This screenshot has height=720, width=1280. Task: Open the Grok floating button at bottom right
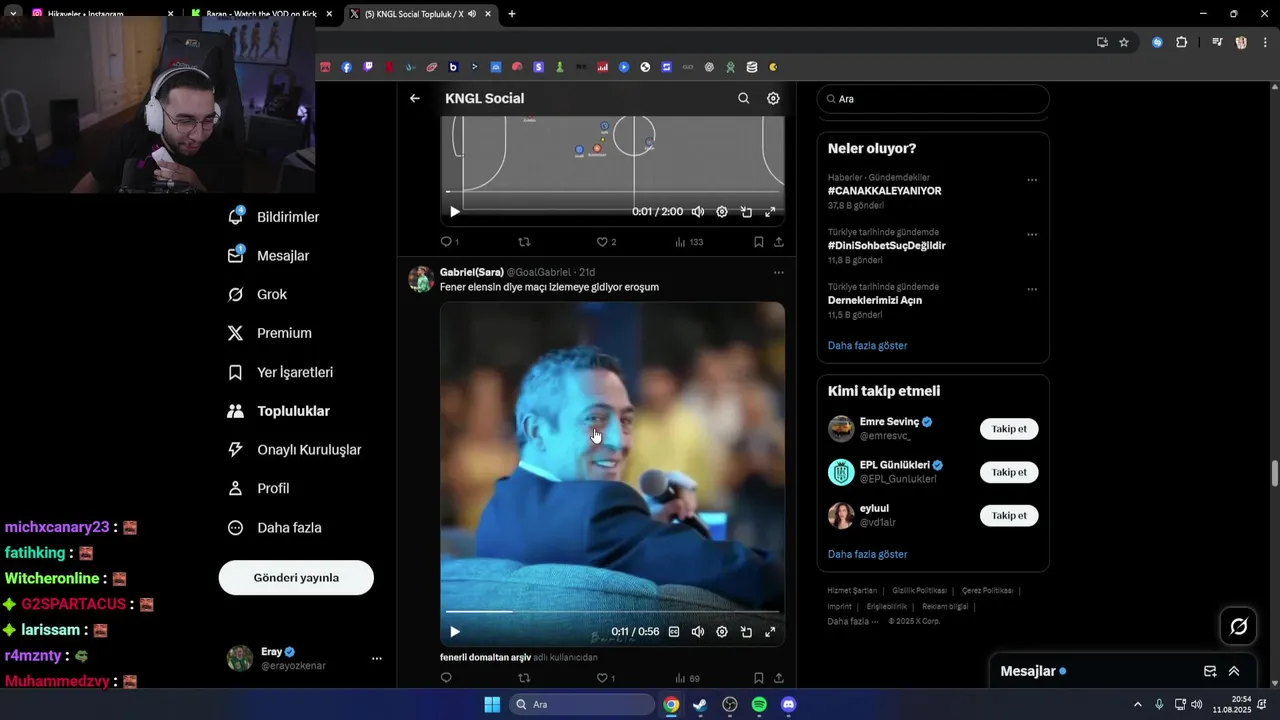tap(1239, 626)
